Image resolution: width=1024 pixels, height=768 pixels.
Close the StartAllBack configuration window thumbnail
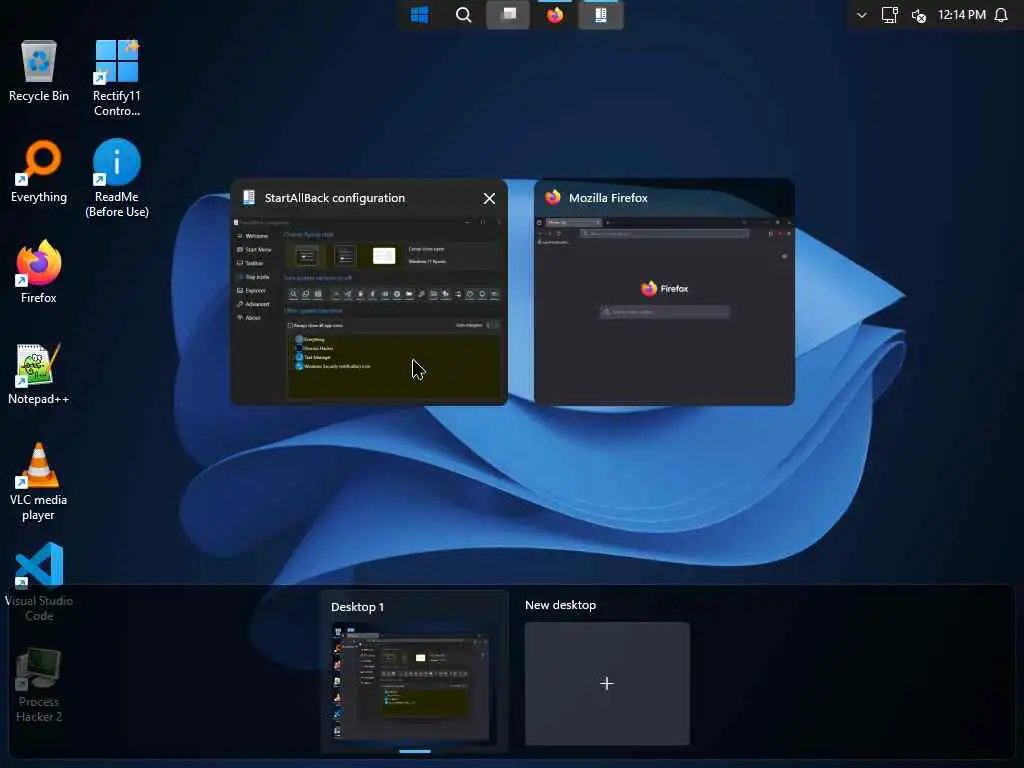coord(489,199)
